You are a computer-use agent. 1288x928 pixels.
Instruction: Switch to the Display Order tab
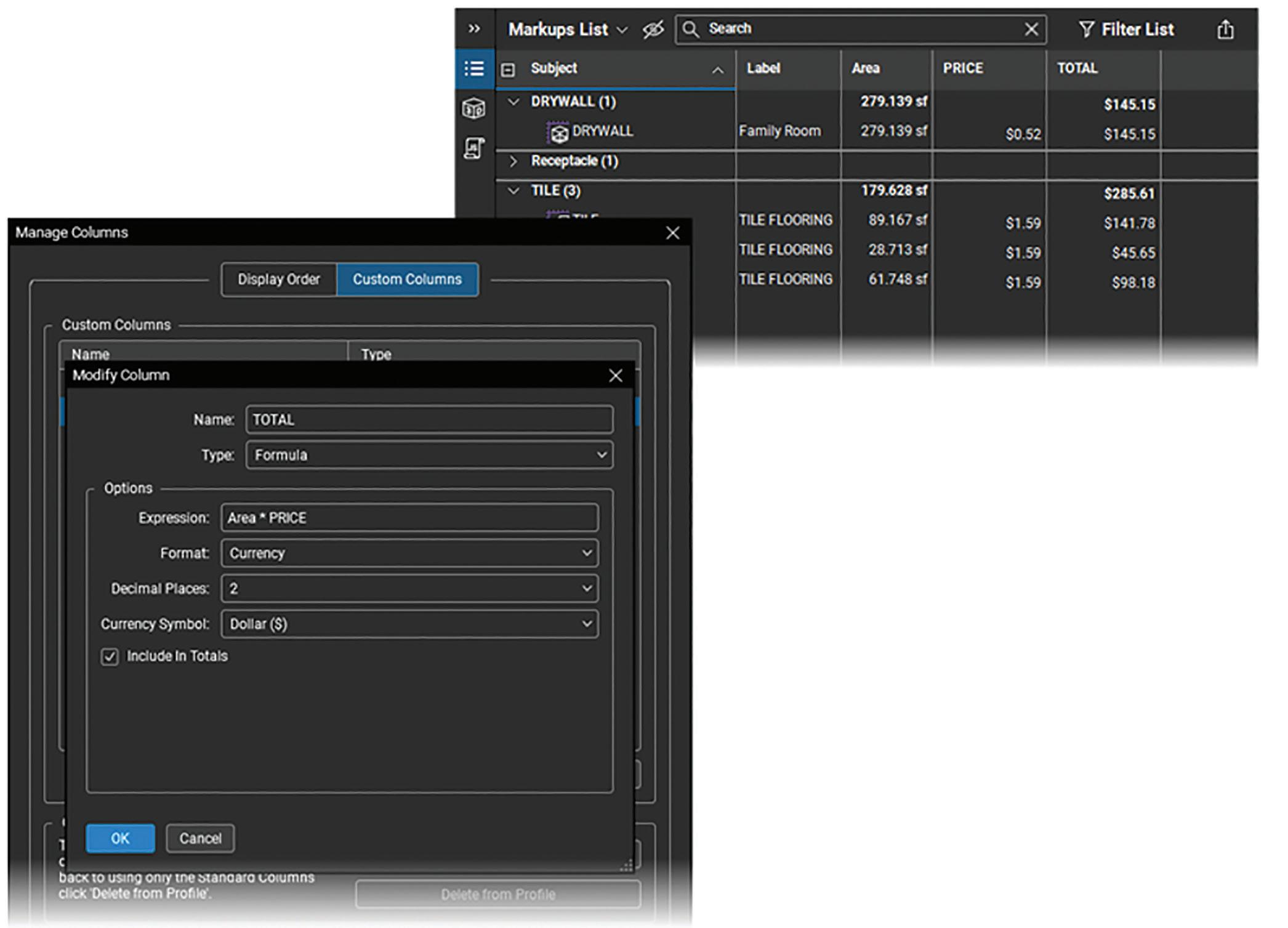[279, 280]
